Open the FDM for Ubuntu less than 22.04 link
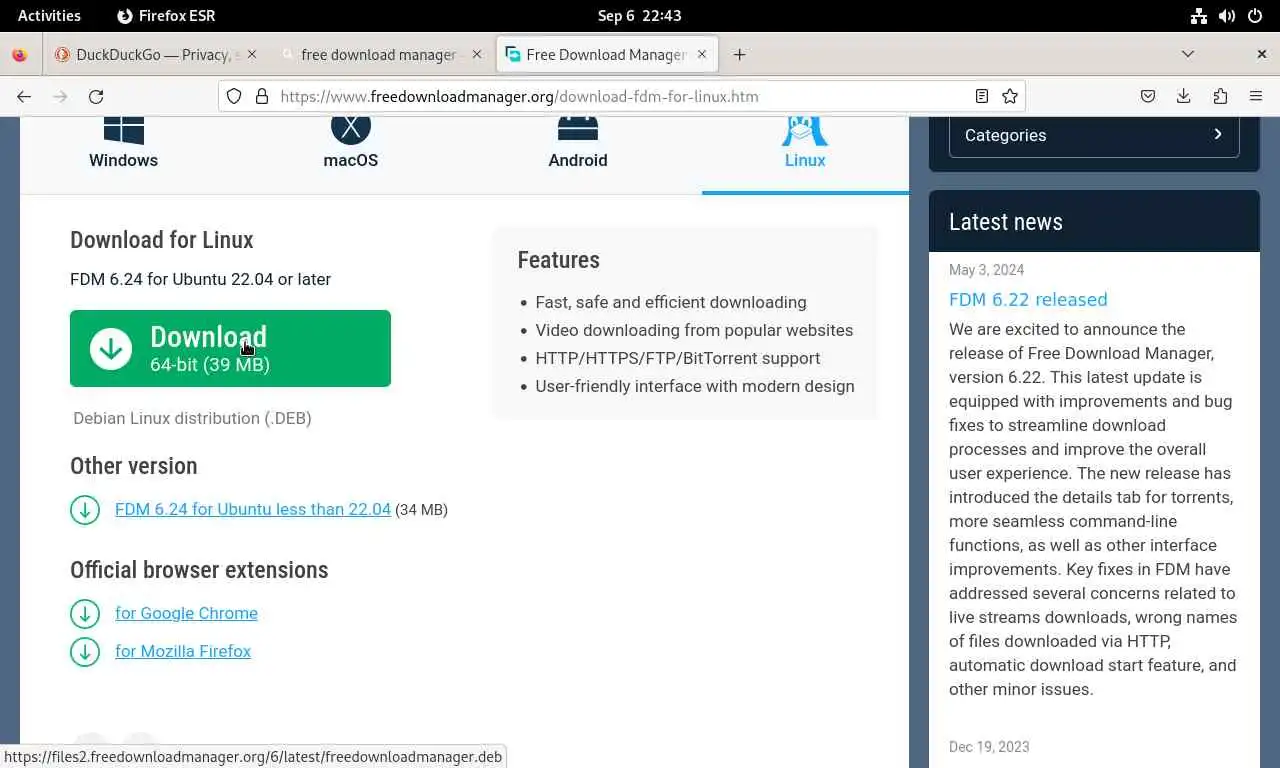Screen dimensions: 1280x768 (x=253, y=509)
